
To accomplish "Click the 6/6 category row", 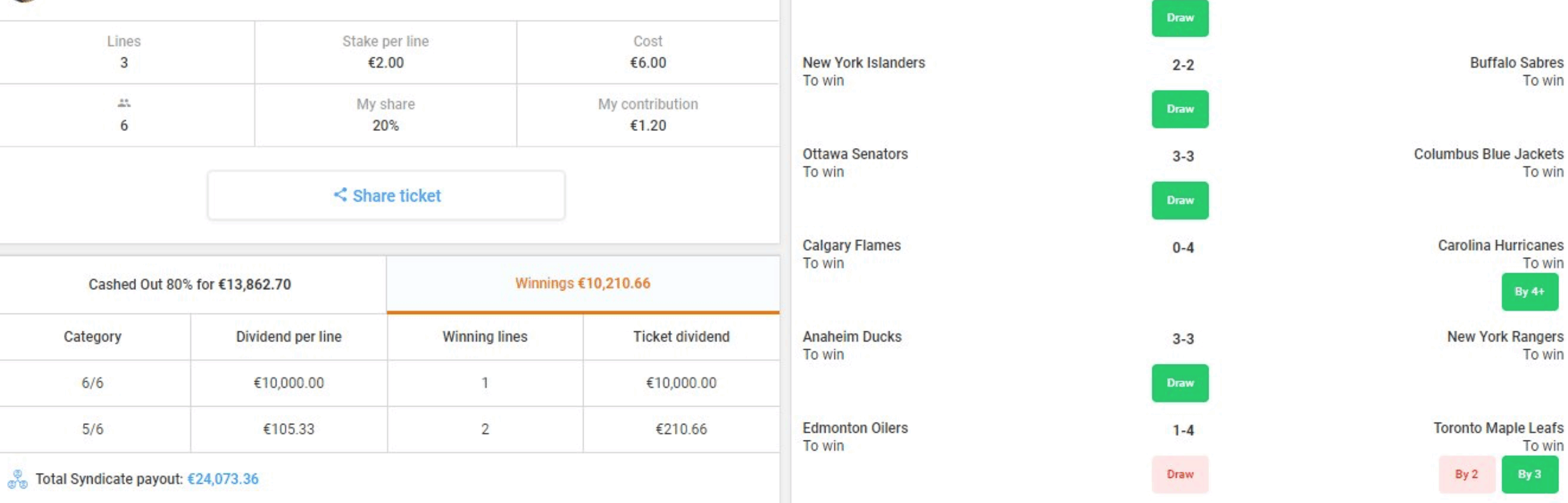I will (389, 383).
